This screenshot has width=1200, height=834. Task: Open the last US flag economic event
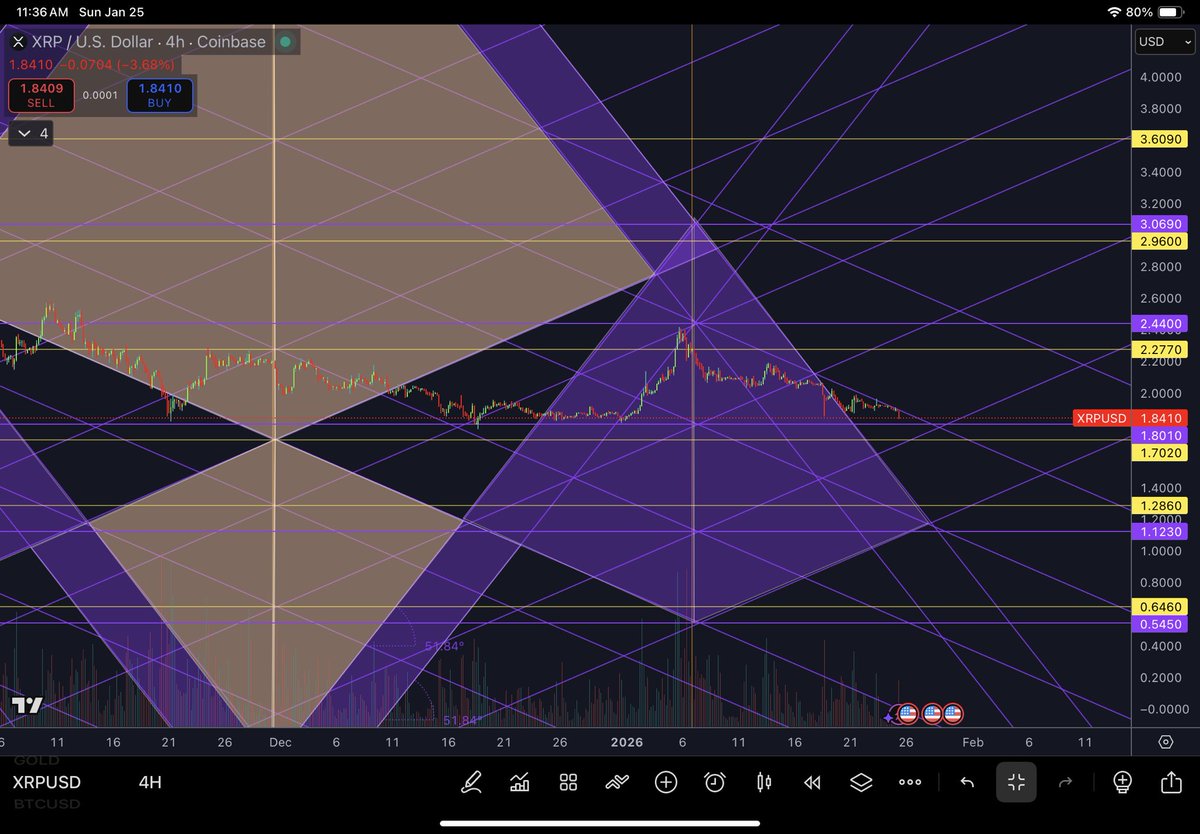coord(952,714)
